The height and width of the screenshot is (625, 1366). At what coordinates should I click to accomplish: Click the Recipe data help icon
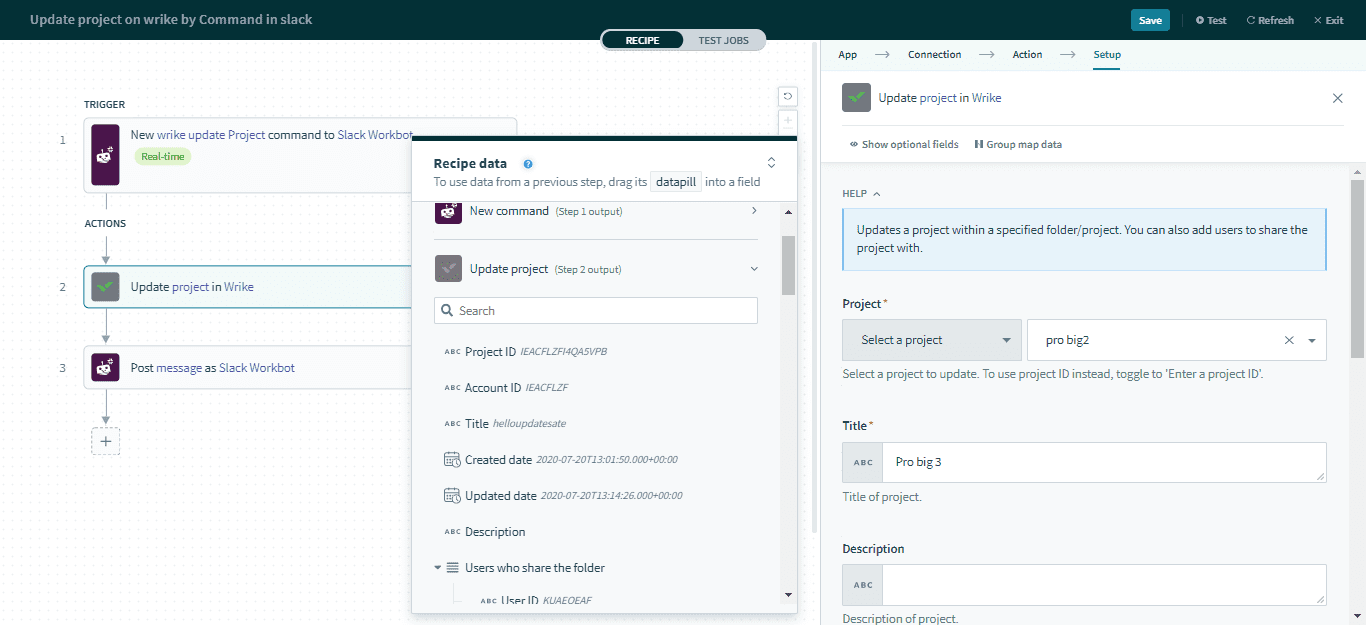pos(528,164)
